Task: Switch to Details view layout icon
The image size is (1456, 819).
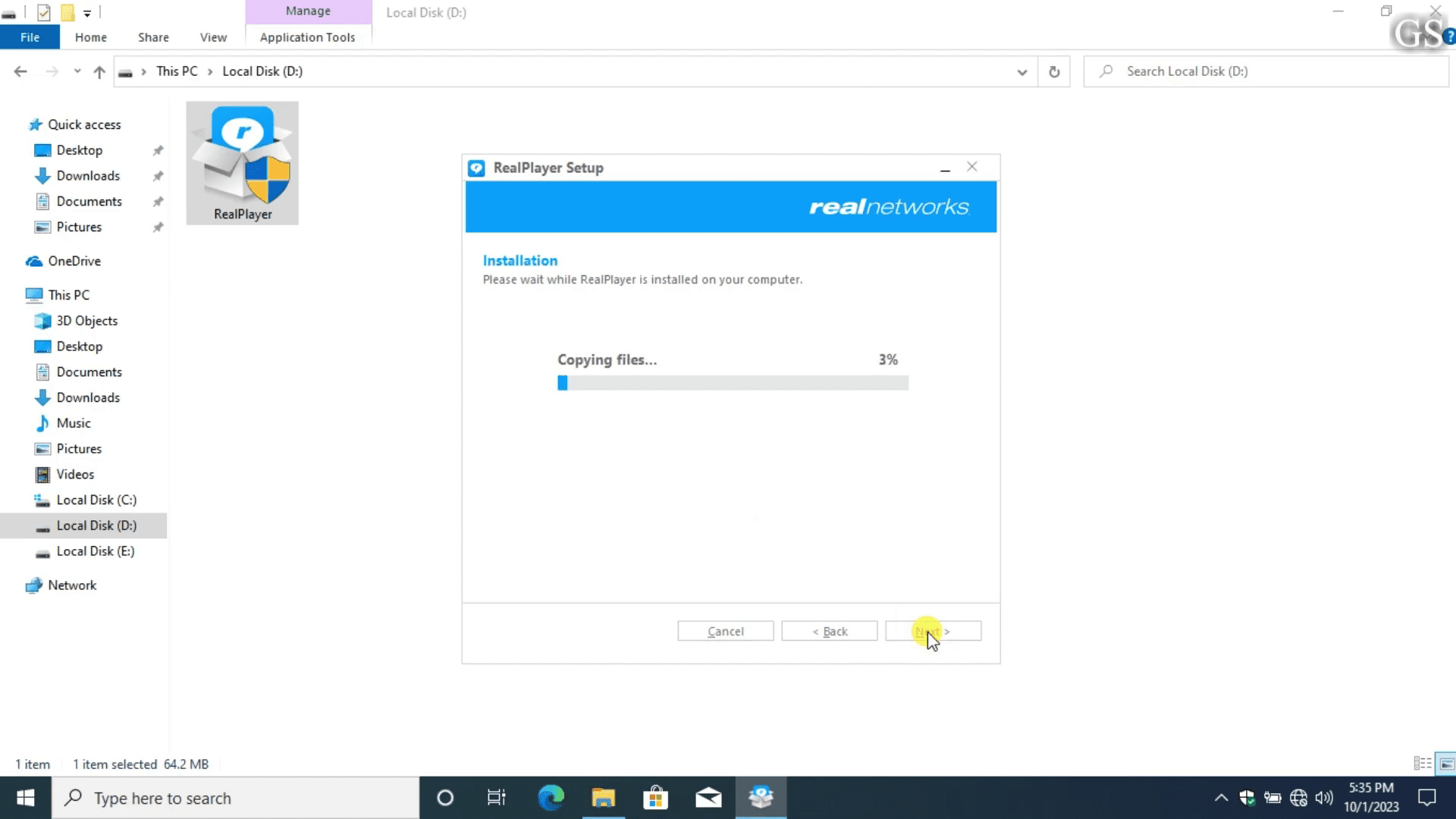Action: [1423, 764]
